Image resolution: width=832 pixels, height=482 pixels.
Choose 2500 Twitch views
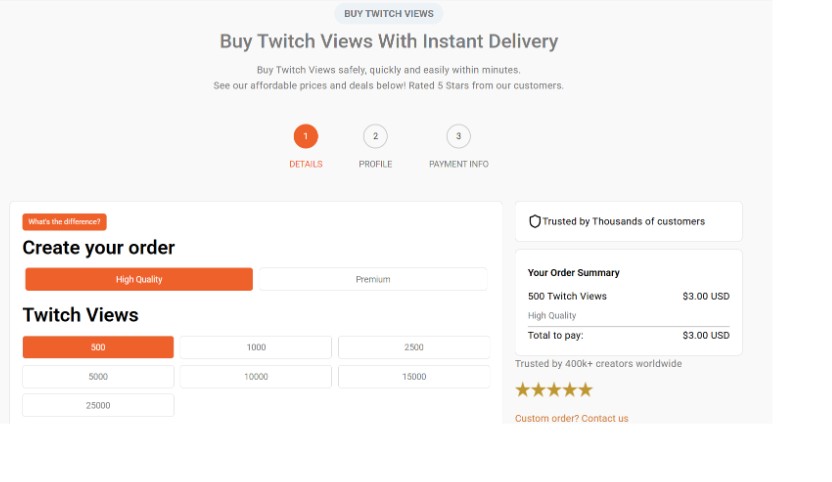(x=414, y=347)
